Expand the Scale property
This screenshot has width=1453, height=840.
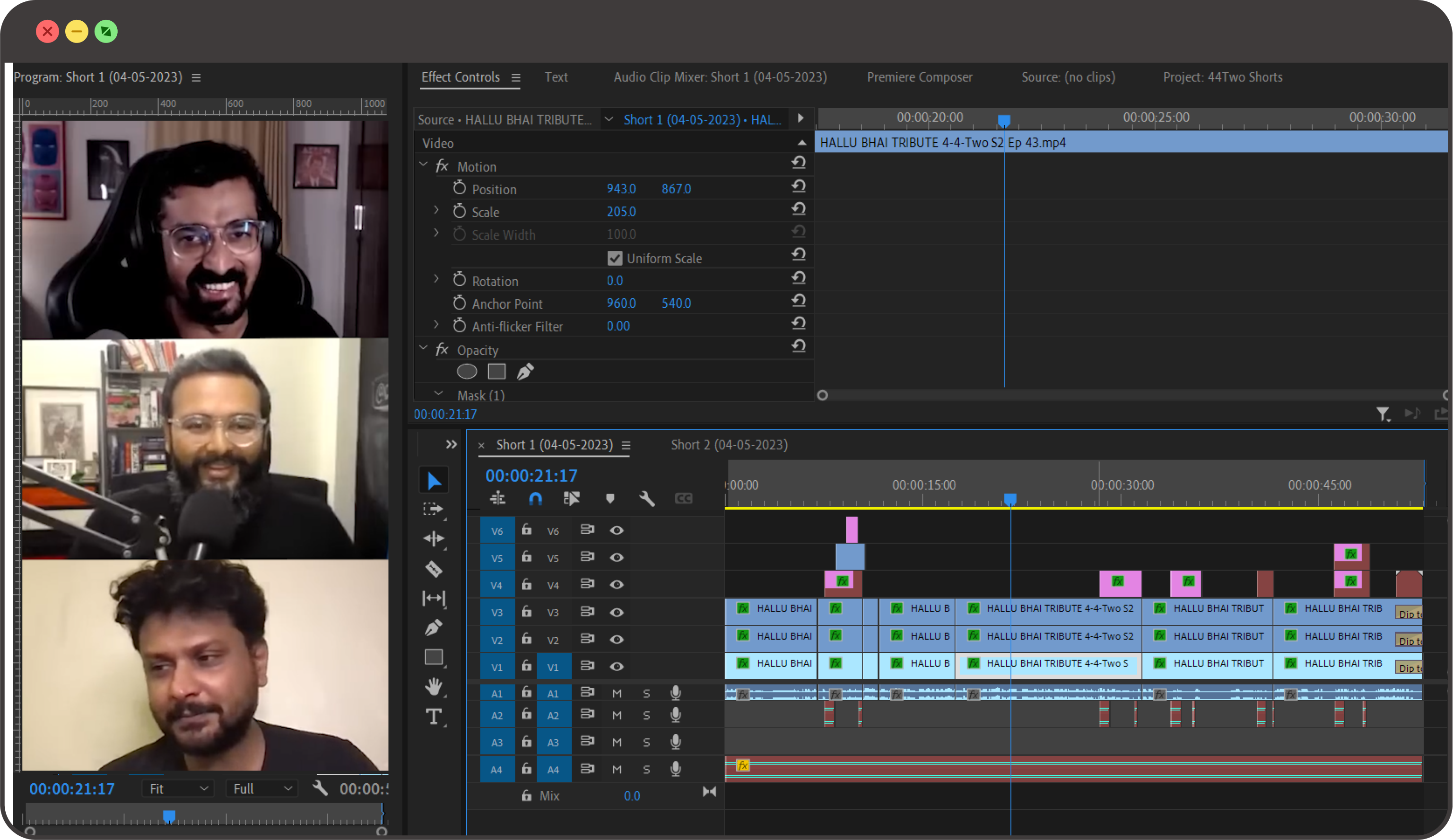[x=436, y=210]
